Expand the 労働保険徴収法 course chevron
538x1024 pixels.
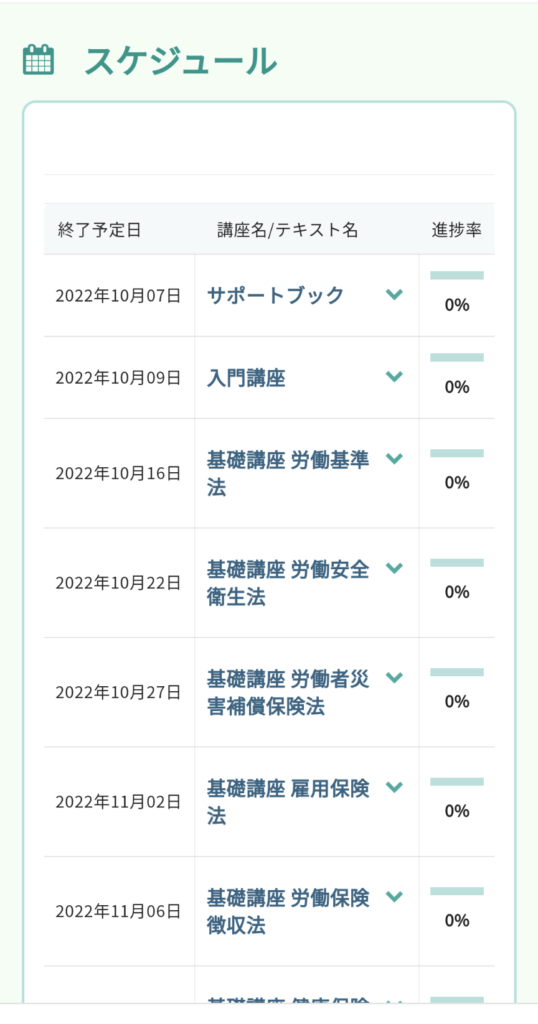coord(394,896)
